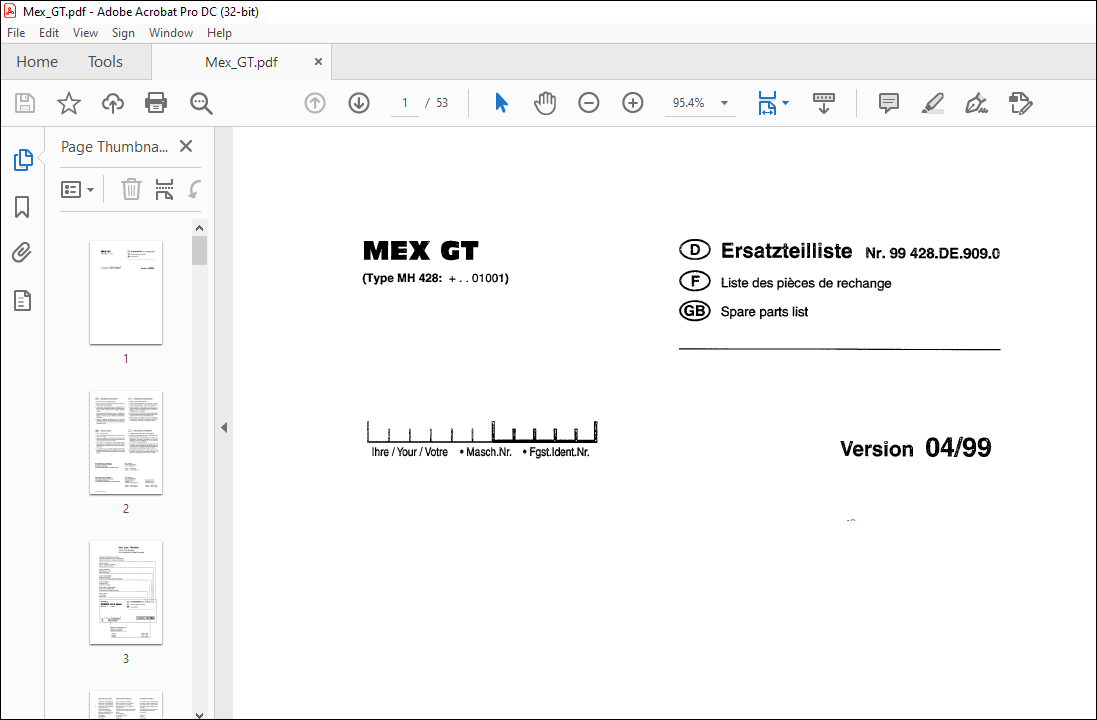The image size is (1097, 720).
Task: Click the 95.4% zoom value field
Action: pyautogui.click(x=689, y=103)
